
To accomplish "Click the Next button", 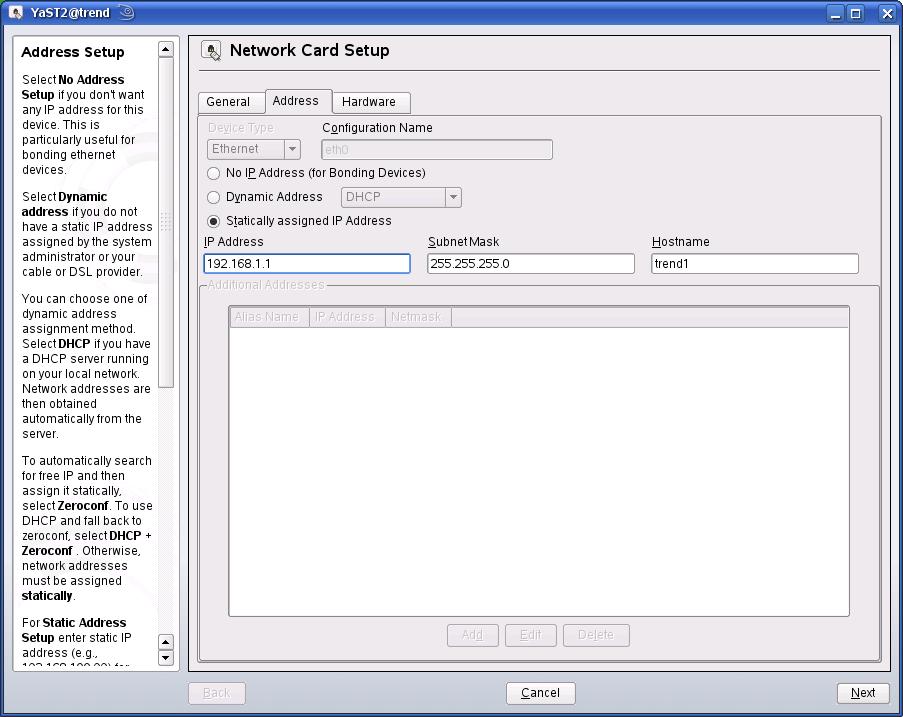I will pyautogui.click(x=863, y=693).
